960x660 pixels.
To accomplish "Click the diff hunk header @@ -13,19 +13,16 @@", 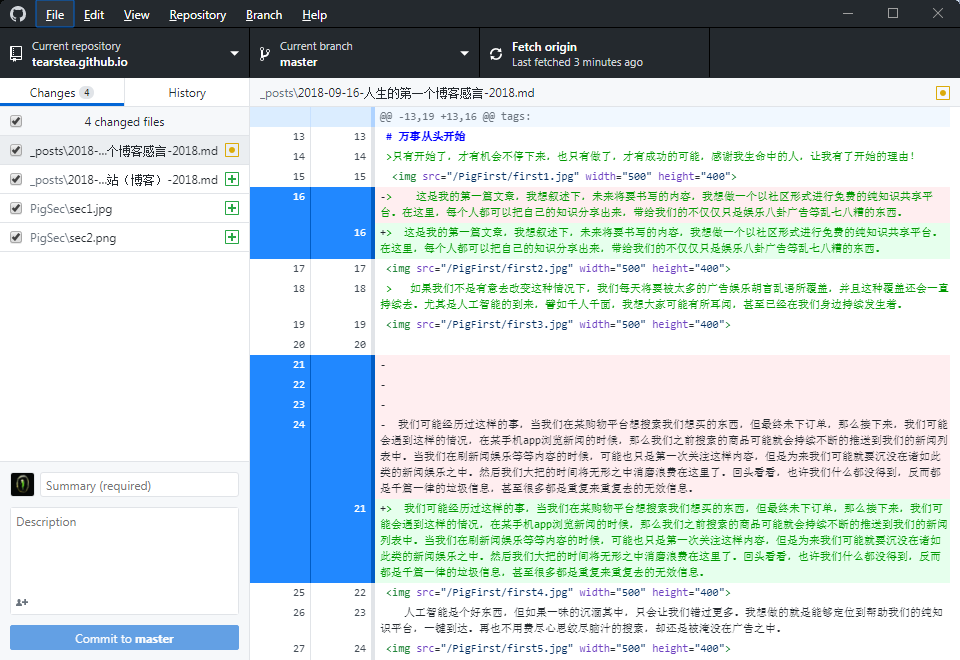I will tap(455, 116).
